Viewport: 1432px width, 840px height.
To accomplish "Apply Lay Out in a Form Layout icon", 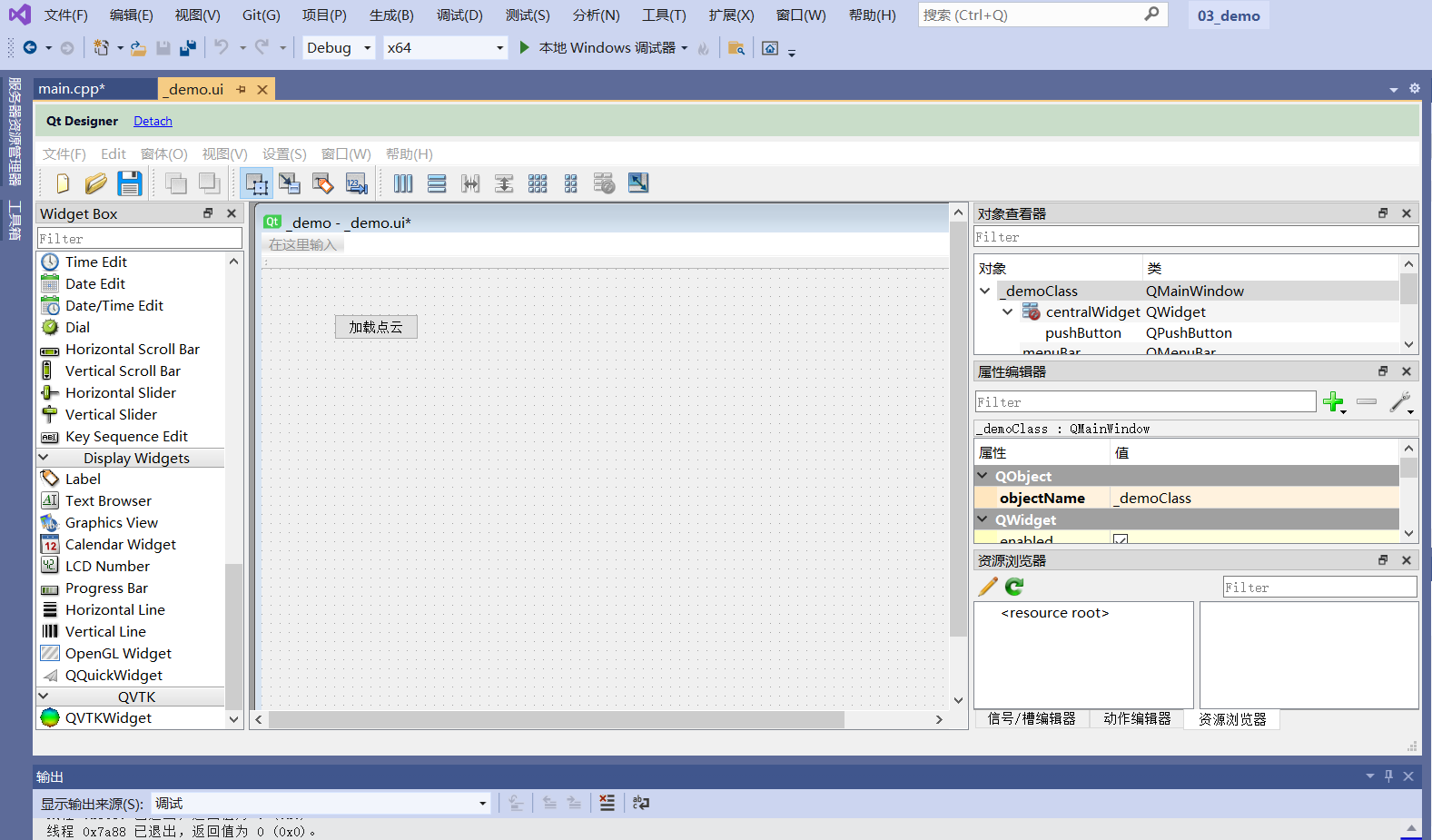I will click(x=571, y=183).
